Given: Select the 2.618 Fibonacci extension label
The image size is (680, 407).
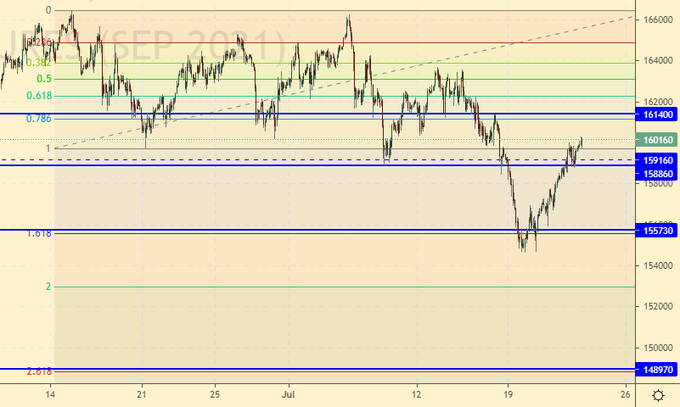Looking at the screenshot, I should (39, 371).
